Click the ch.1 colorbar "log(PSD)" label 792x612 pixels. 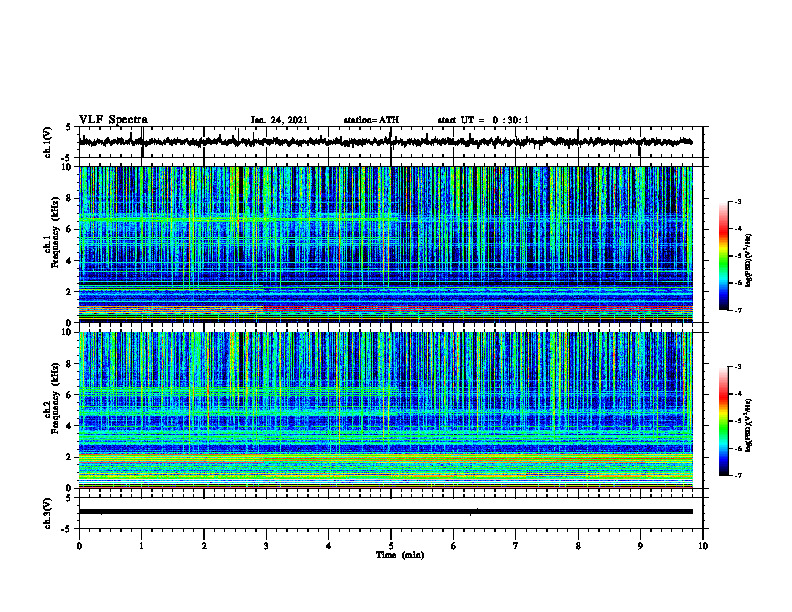click(x=749, y=260)
